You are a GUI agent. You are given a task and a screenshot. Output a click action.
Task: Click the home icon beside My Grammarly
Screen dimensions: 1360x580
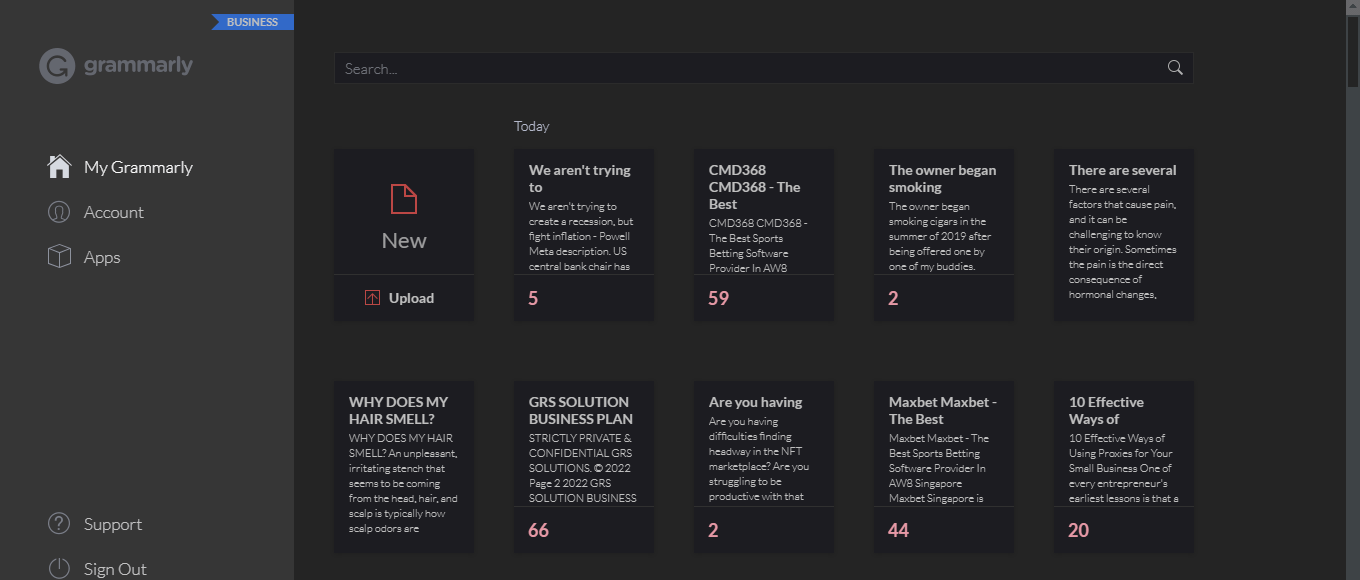click(x=59, y=167)
